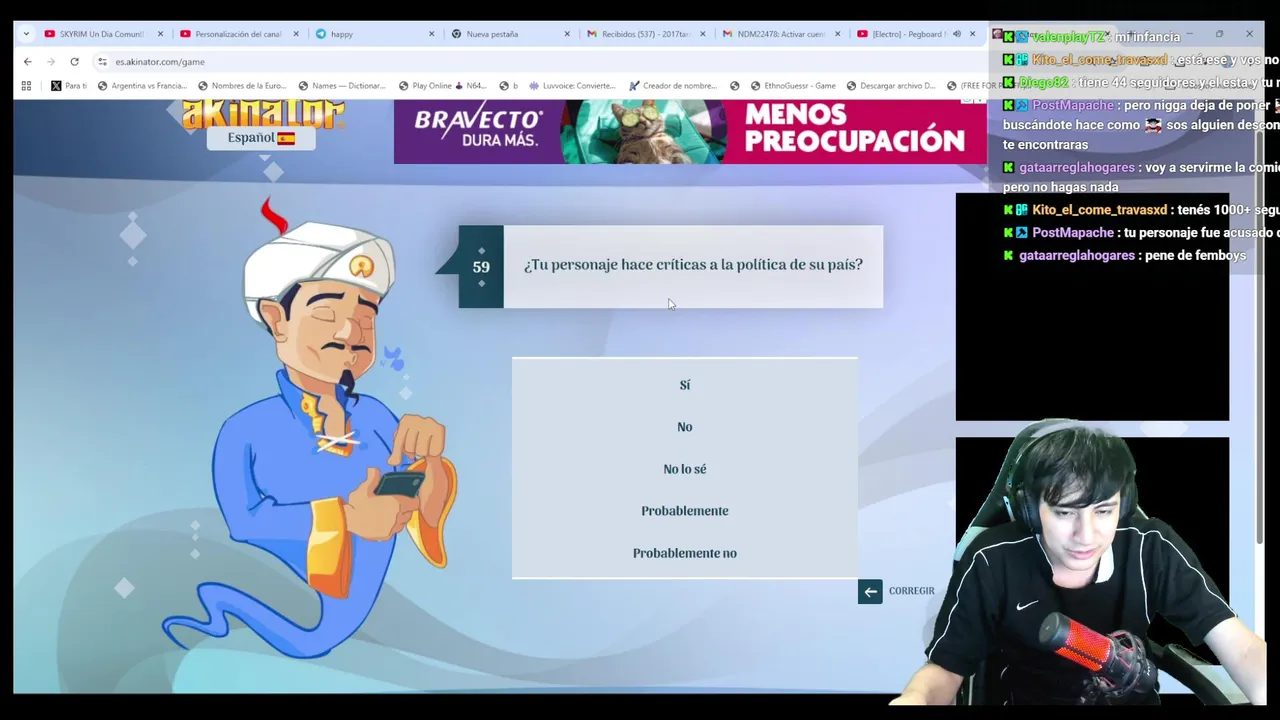The width and height of the screenshot is (1280, 720).
Task: Click the question number 59 badge
Action: click(481, 267)
